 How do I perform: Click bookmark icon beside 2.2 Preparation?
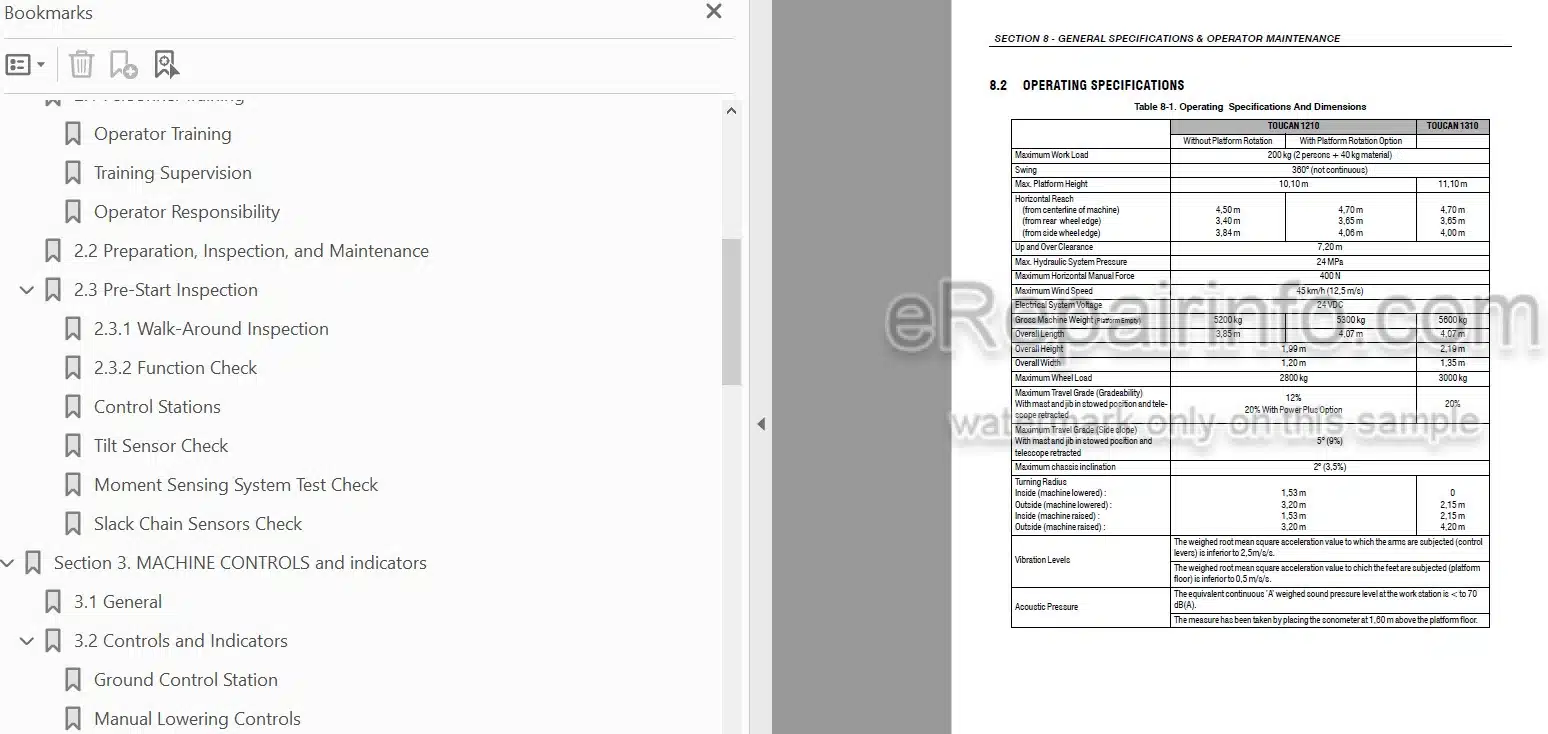(52, 251)
